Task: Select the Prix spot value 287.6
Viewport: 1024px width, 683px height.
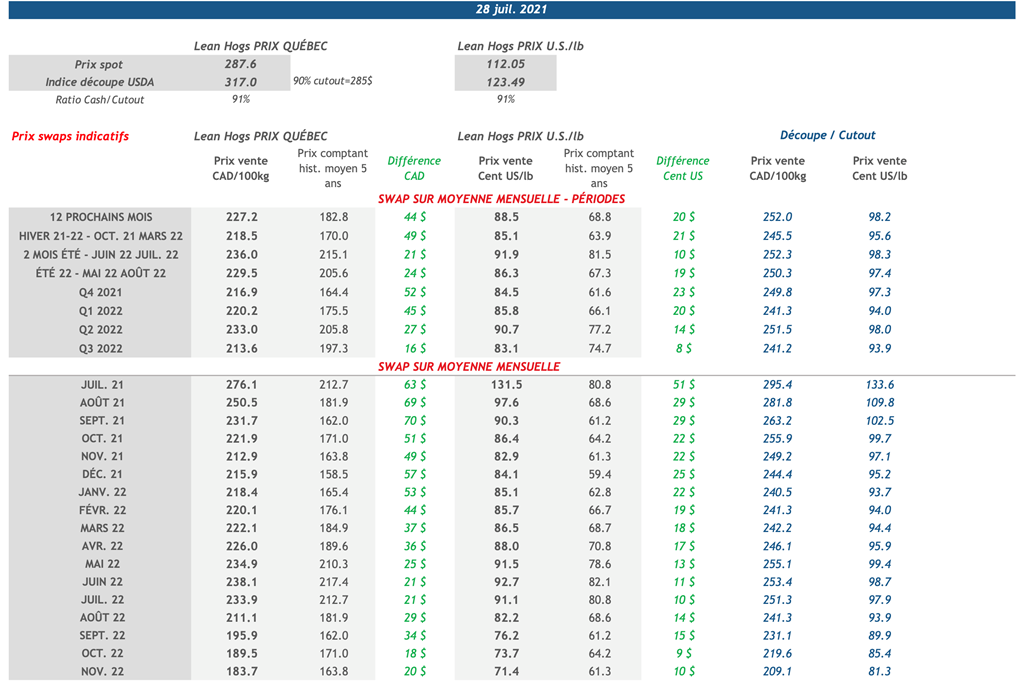Action: [x=240, y=64]
